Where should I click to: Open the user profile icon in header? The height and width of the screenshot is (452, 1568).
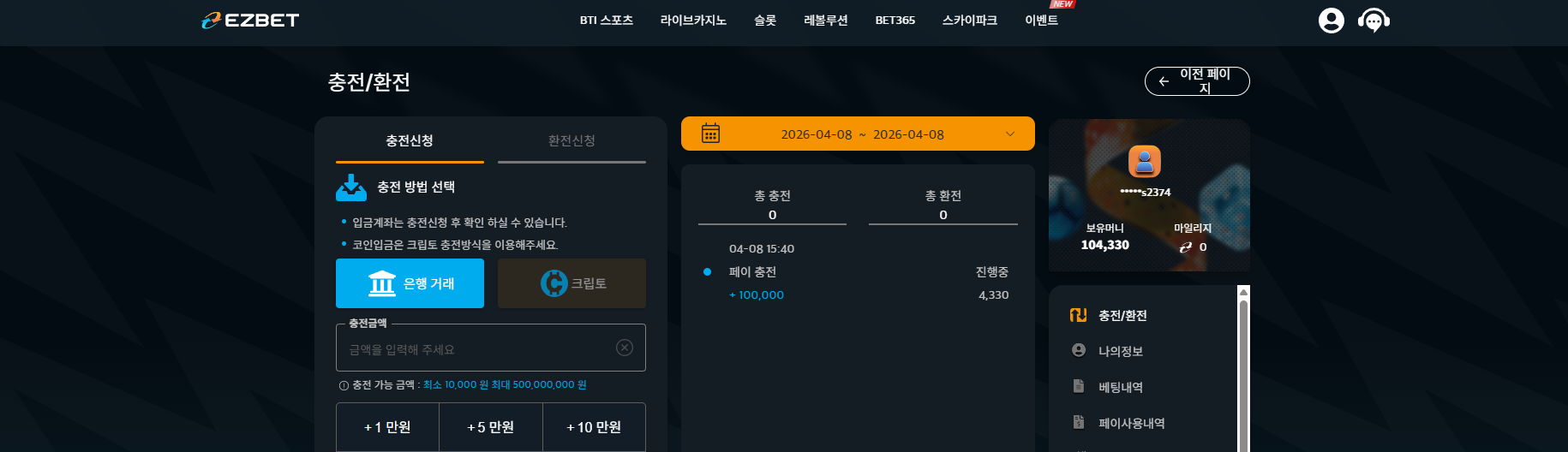[1331, 21]
